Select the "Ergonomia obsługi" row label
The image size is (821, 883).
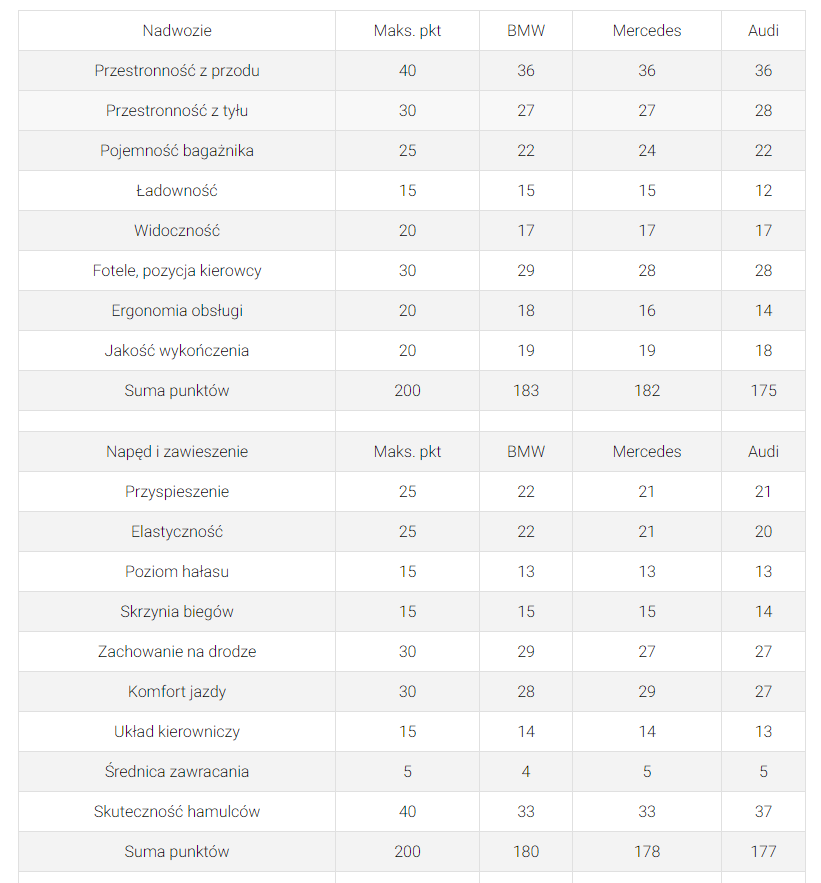pos(177,311)
